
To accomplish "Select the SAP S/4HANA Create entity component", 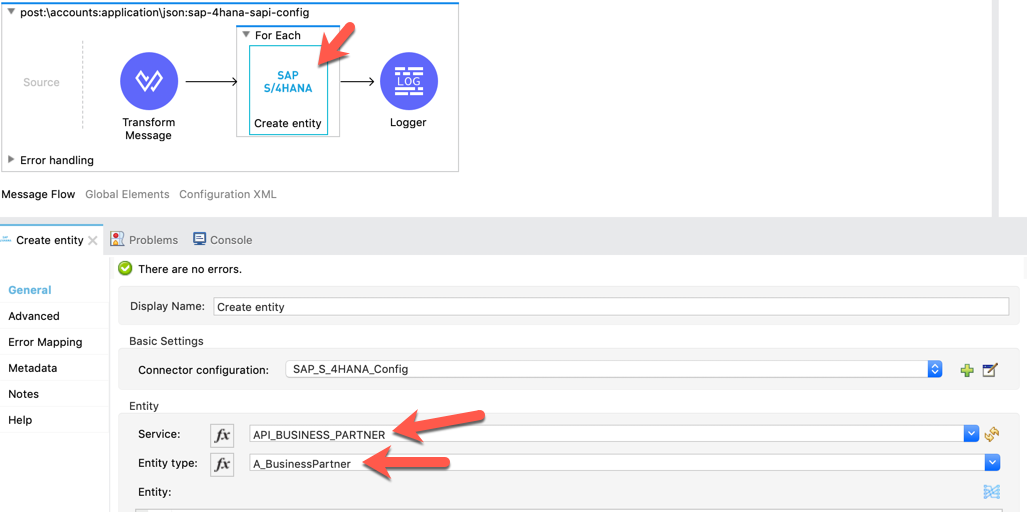I will coord(288,90).
